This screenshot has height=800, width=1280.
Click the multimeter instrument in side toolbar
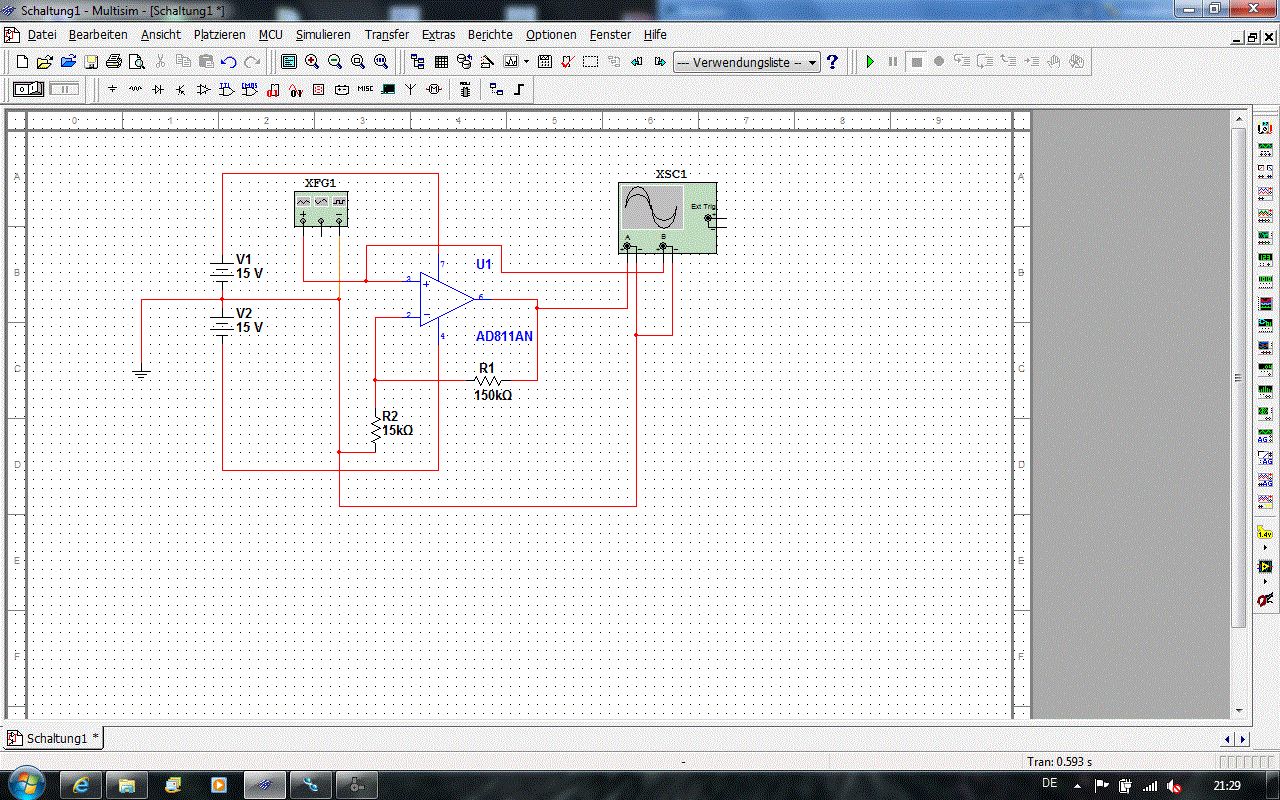(1265, 128)
